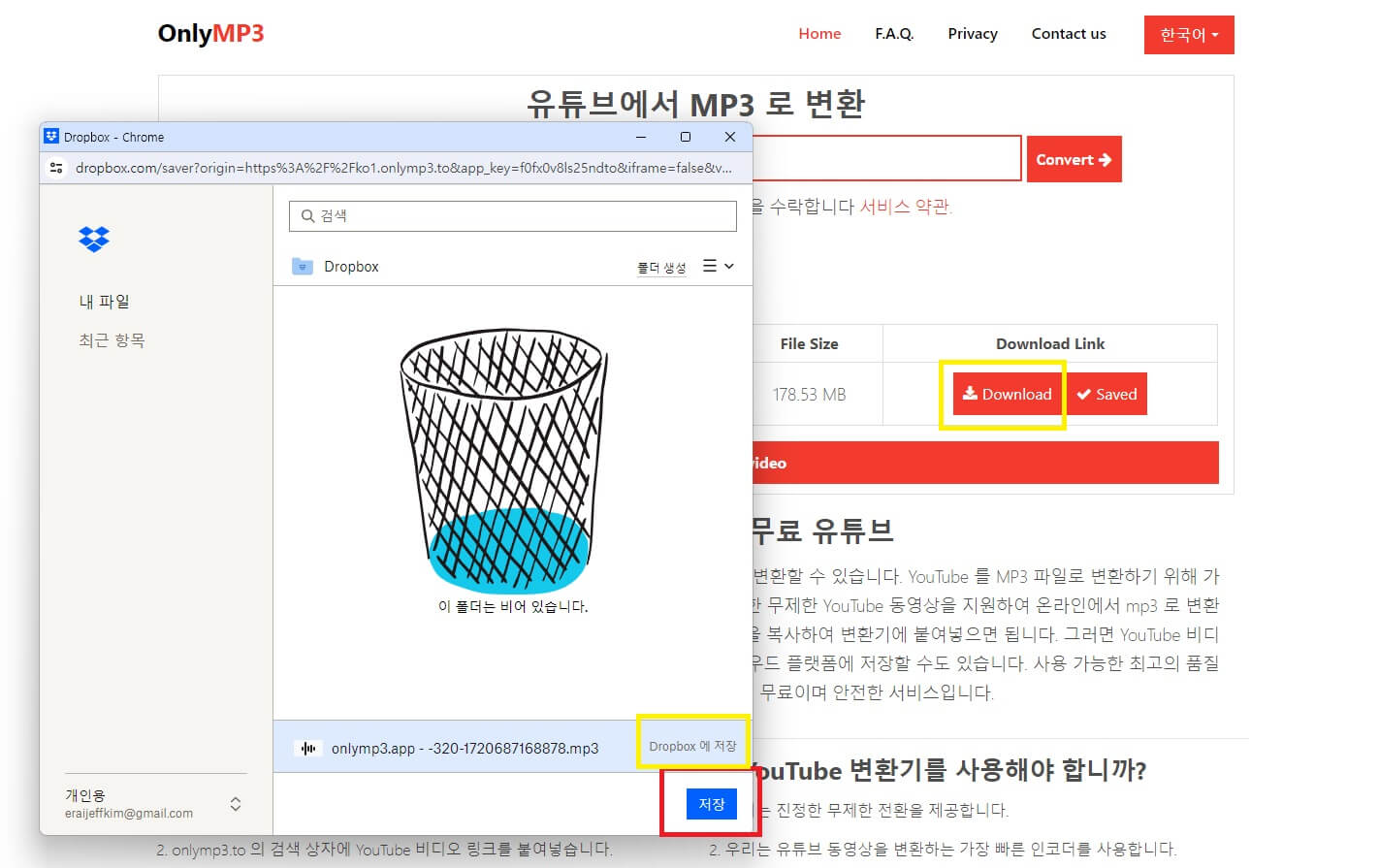Image resolution: width=1379 pixels, height=868 pixels.
Task: Go to the Privacy page
Action: (x=973, y=34)
